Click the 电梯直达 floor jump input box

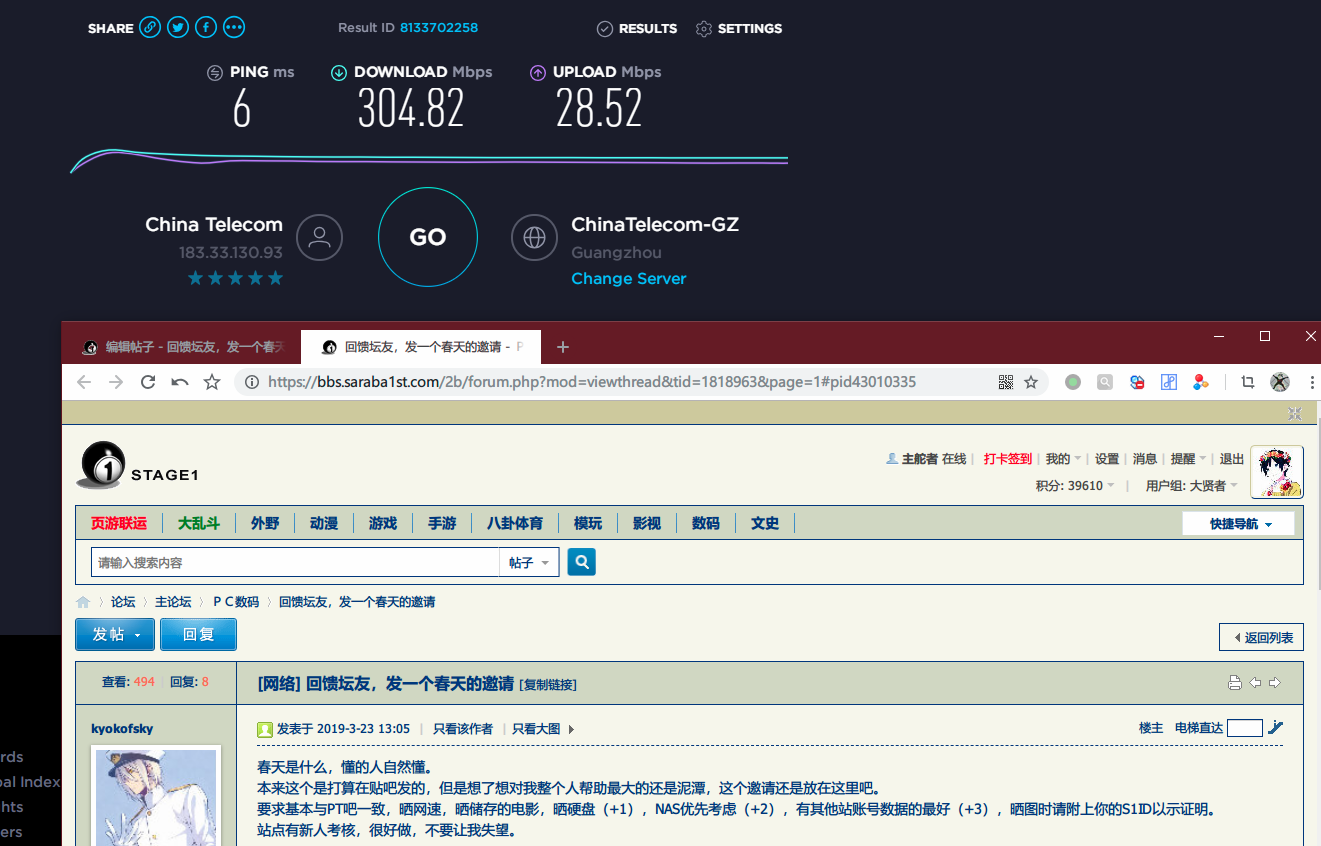click(x=1245, y=728)
